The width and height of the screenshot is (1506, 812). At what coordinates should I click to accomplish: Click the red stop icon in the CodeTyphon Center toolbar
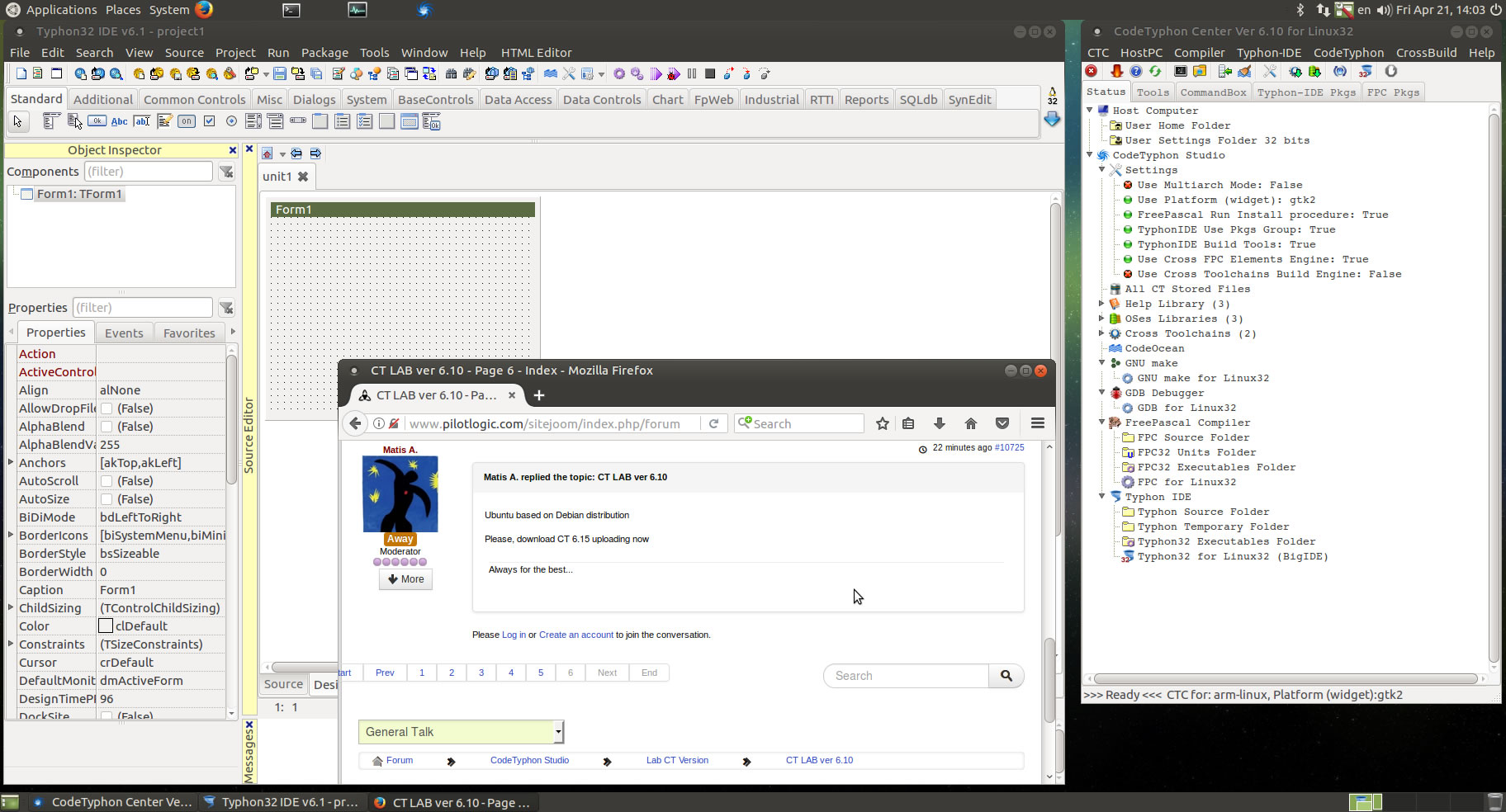pos(1091,71)
